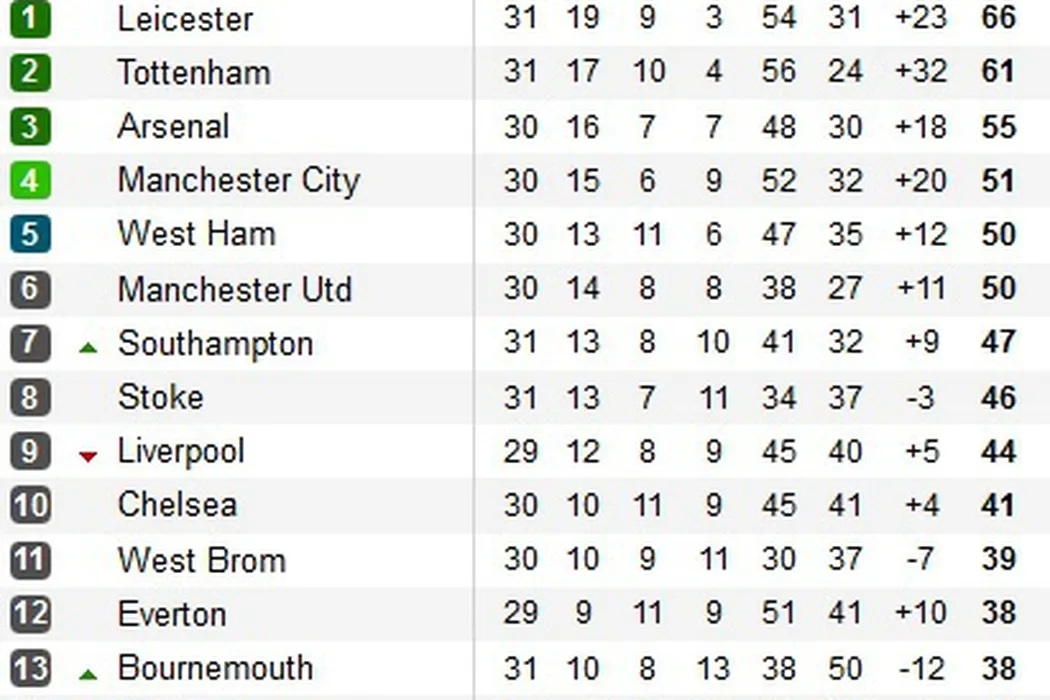The height and width of the screenshot is (700, 1050).
Task: Click Leicester's 66 points total
Action: (998, 18)
